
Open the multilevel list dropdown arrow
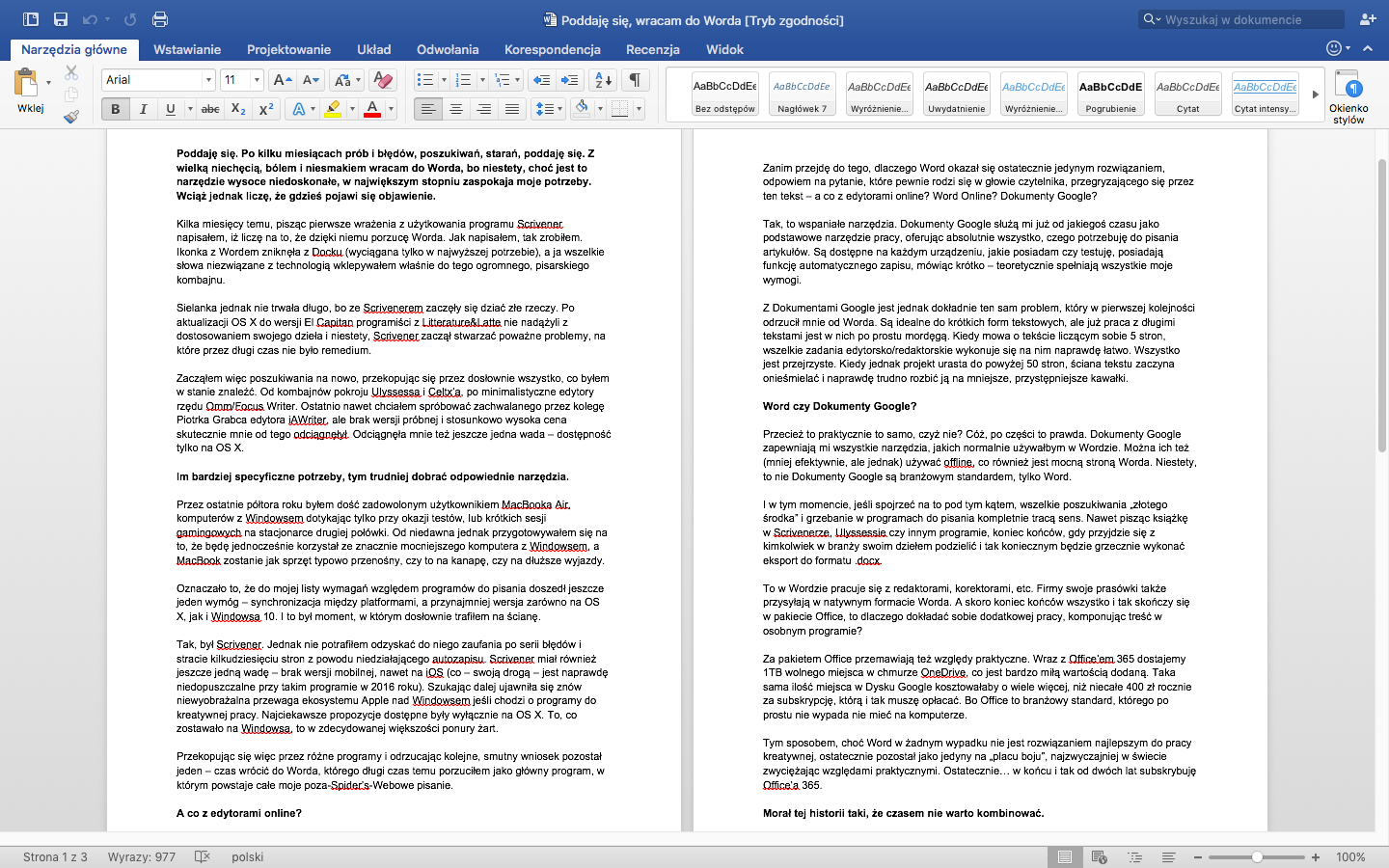pos(518,80)
